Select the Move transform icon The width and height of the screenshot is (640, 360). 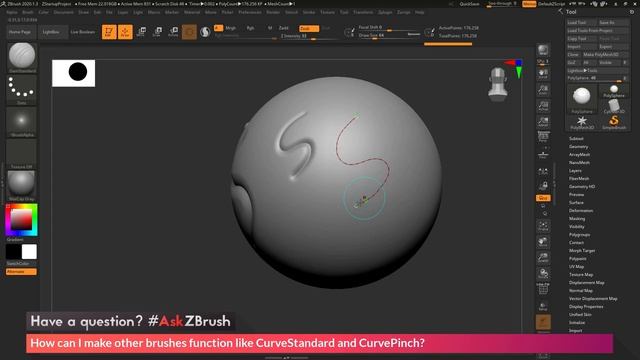click(141, 32)
